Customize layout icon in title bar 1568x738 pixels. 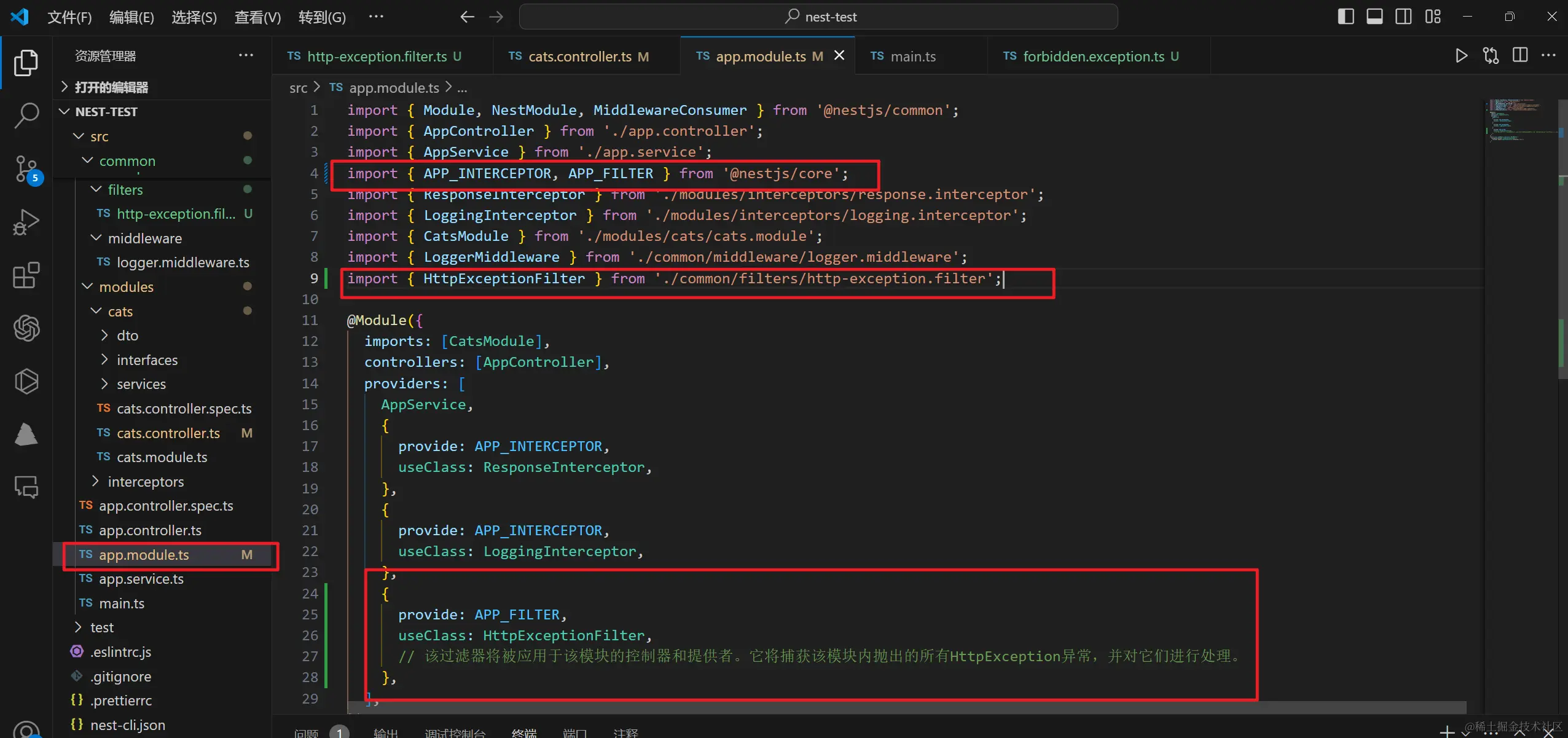(1433, 17)
